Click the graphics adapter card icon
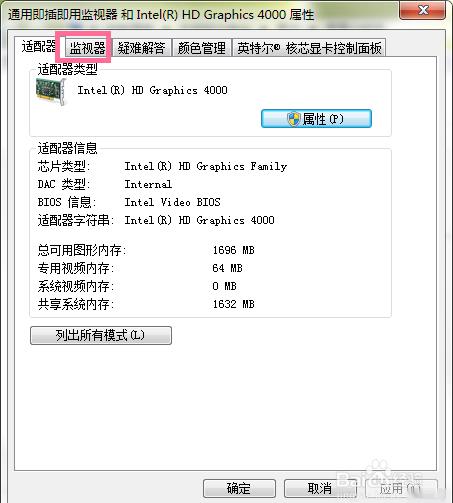Viewport: 453px width, 503px height. [x=51, y=91]
